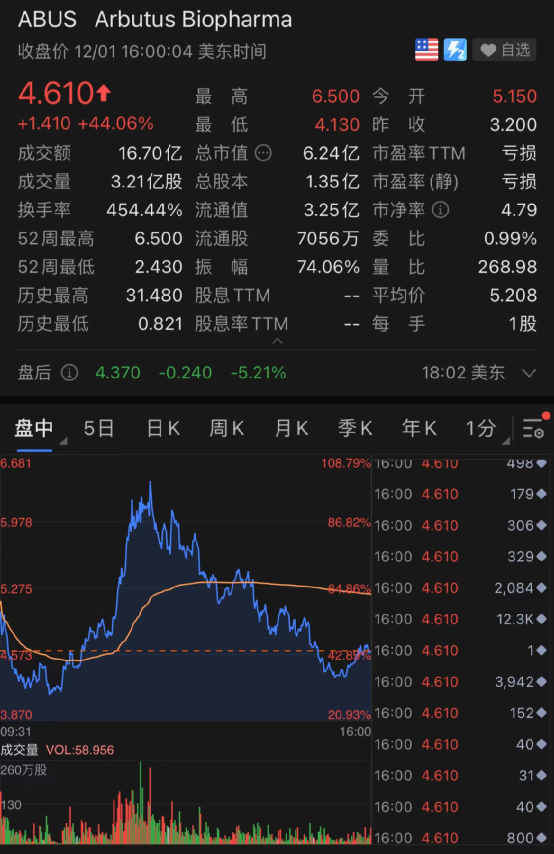Tap the diamond icon beside trade 800
This screenshot has height=854, width=554.
coord(541,838)
